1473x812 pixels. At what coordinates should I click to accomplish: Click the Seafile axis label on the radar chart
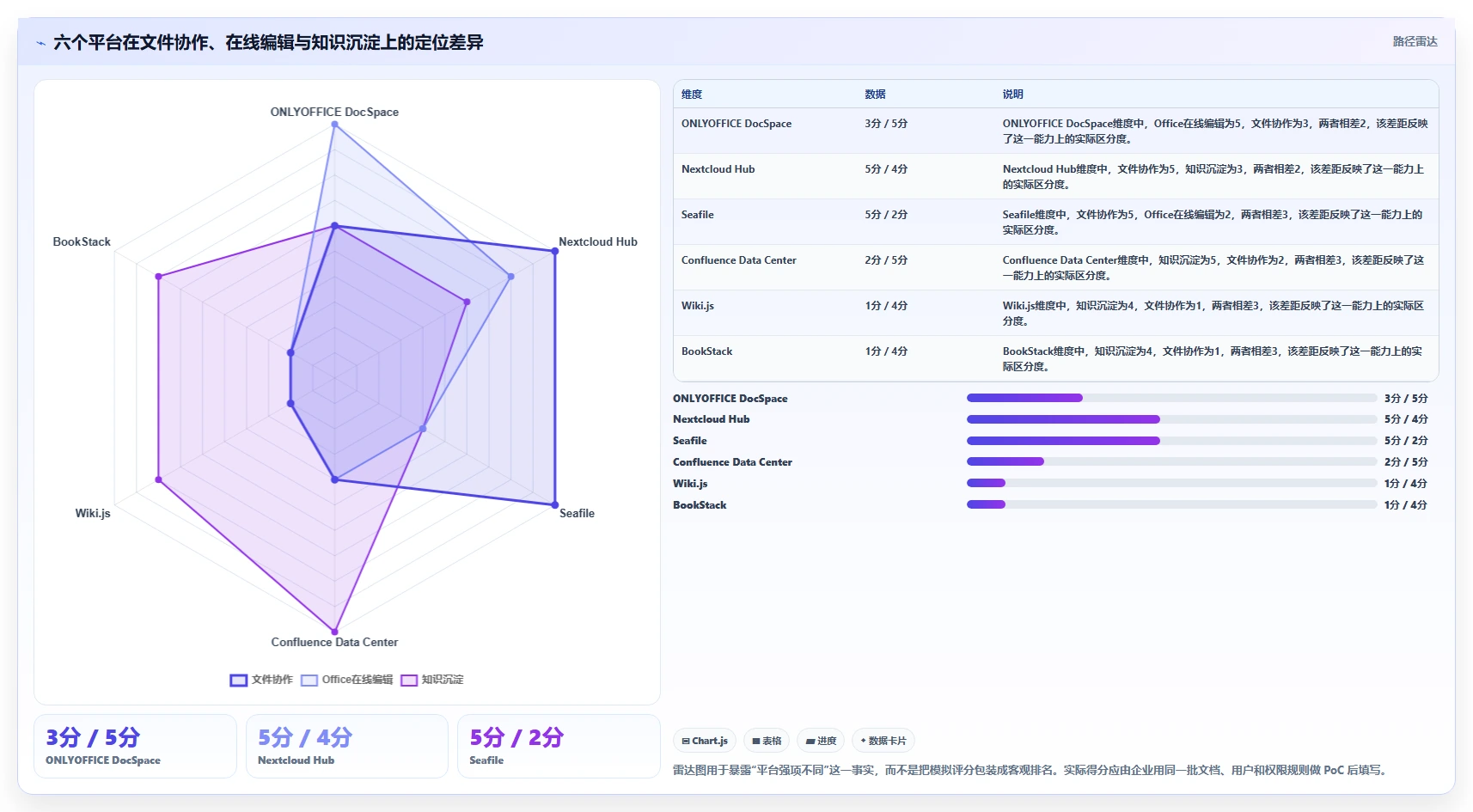pos(577,513)
